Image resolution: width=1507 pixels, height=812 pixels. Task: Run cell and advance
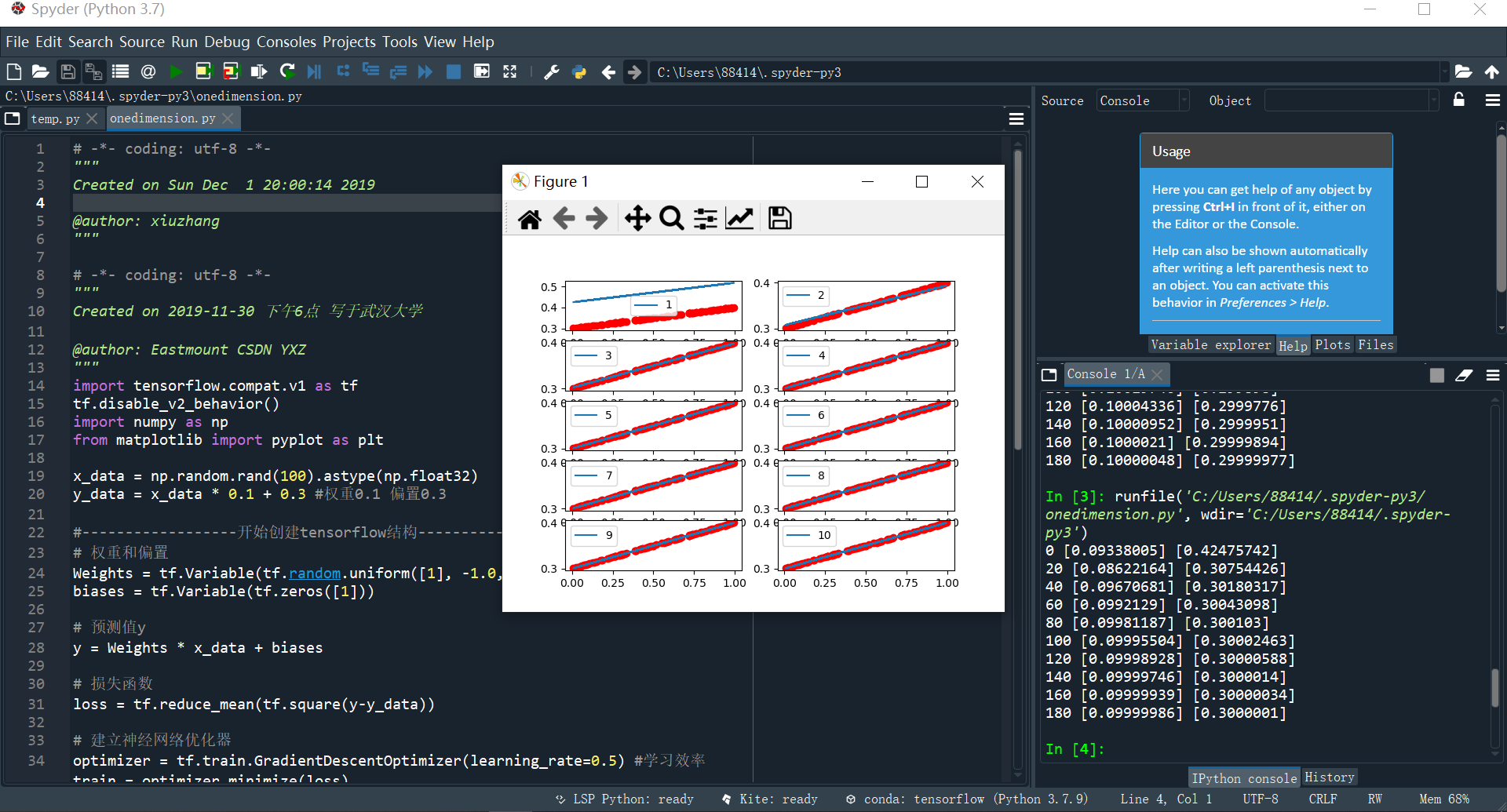pyautogui.click(x=231, y=72)
